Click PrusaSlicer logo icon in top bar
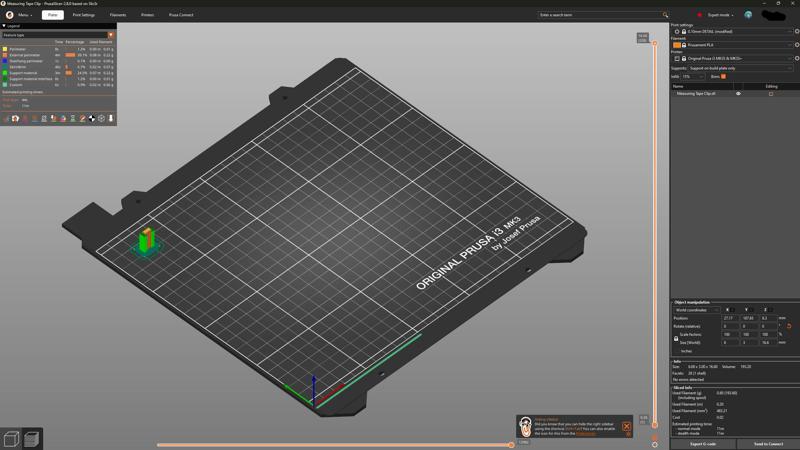The width and height of the screenshot is (800, 450). [9, 15]
